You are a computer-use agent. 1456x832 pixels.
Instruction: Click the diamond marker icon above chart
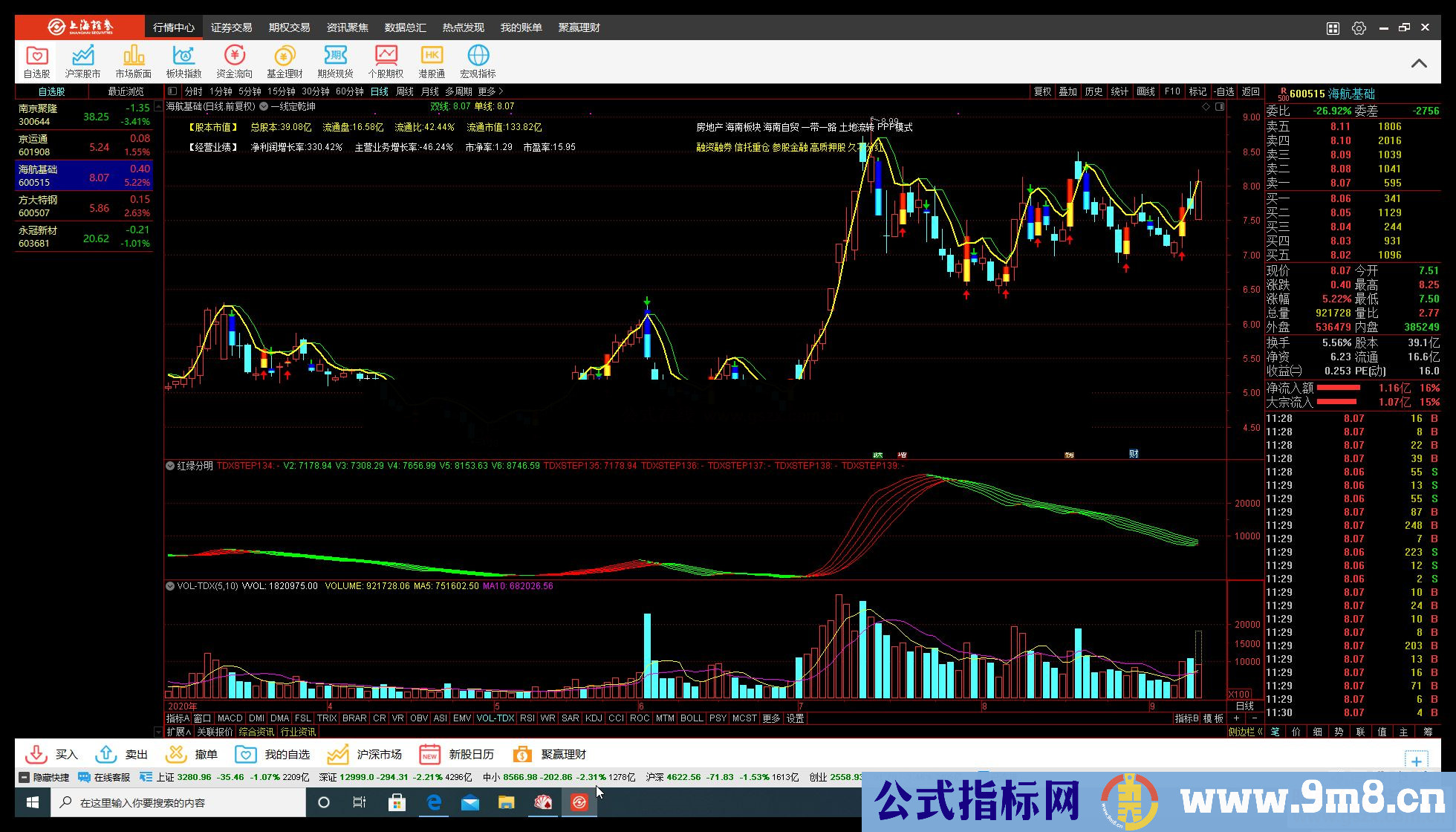[1206, 107]
